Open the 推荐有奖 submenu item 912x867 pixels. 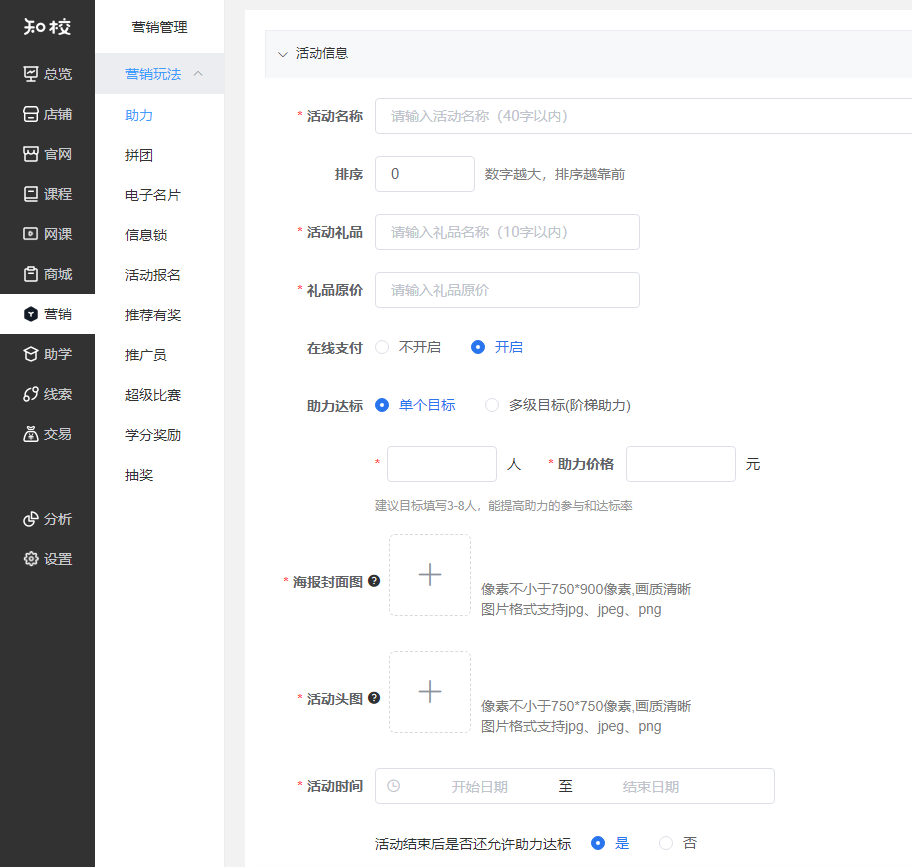click(x=153, y=315)
